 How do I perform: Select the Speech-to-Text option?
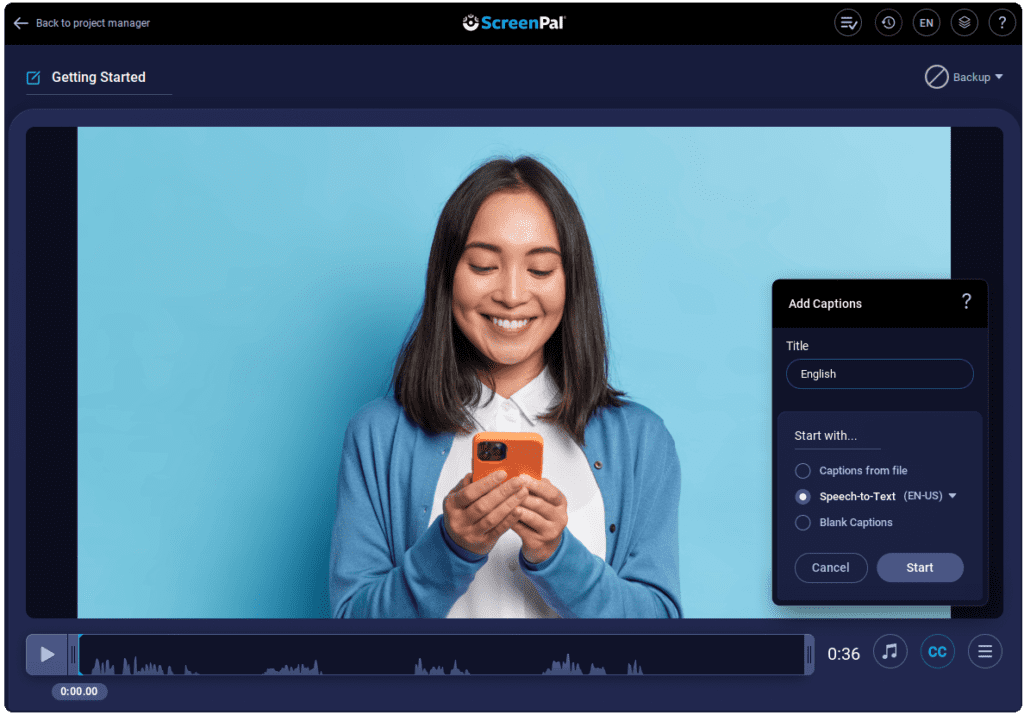[x=802, y=496]
